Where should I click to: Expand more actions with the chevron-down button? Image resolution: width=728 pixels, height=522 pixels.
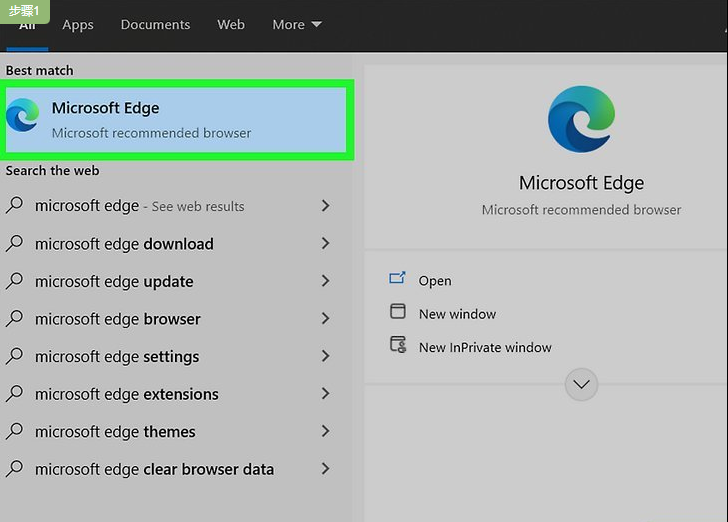[581, 385]
